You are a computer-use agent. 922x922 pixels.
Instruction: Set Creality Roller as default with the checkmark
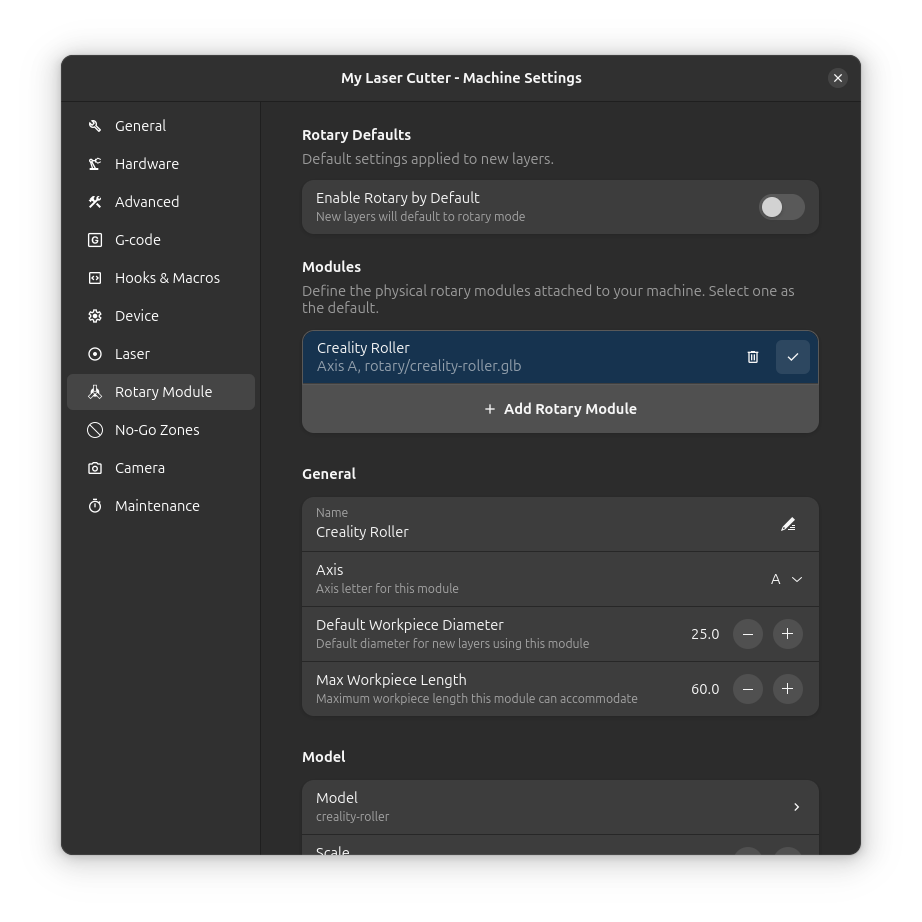click(793, 357)
